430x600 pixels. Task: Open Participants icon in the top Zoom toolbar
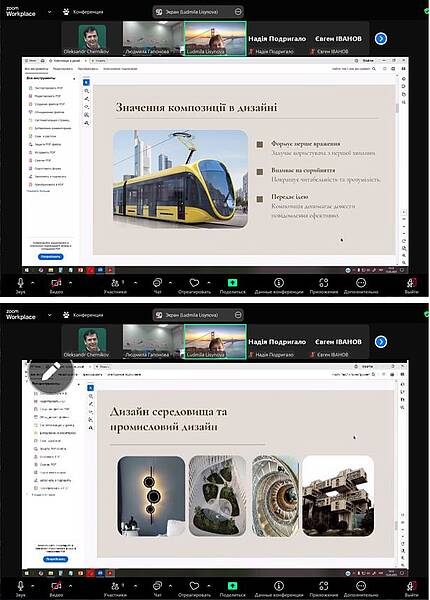pyautogui.click(x=115, y=283)
